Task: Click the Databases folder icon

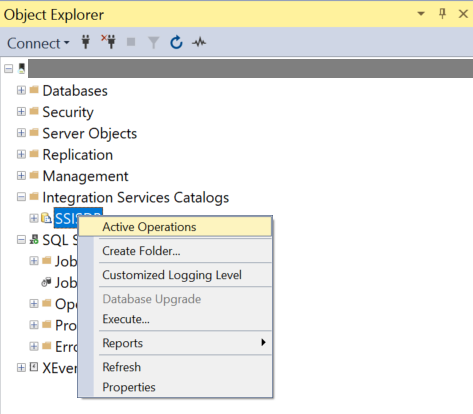Action: [34, 90]
